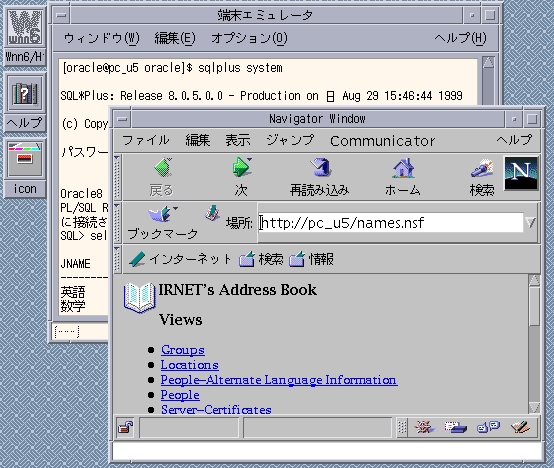Click the component bar drag handle
Viewport: 554px width, 468px height.
coord(402,427)
